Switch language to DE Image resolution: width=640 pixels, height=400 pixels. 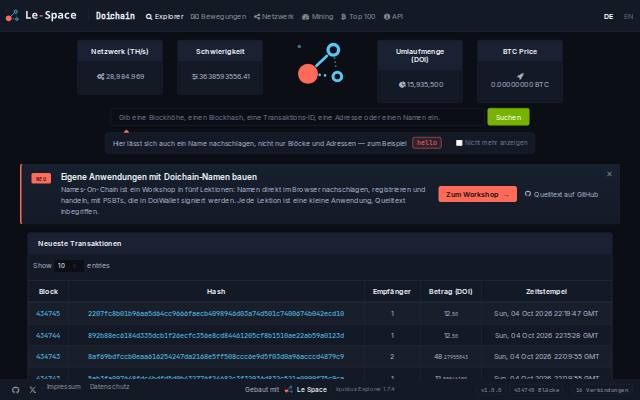pos(608,16)
